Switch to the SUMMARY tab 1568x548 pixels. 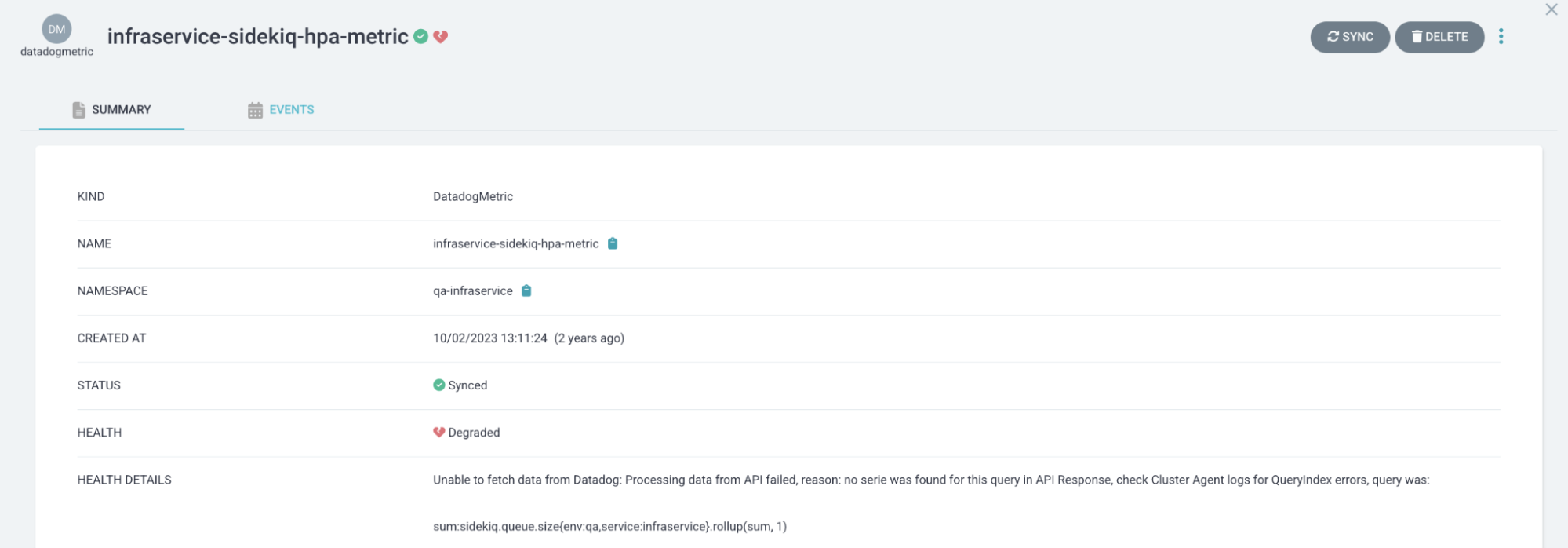pos(112,110)
